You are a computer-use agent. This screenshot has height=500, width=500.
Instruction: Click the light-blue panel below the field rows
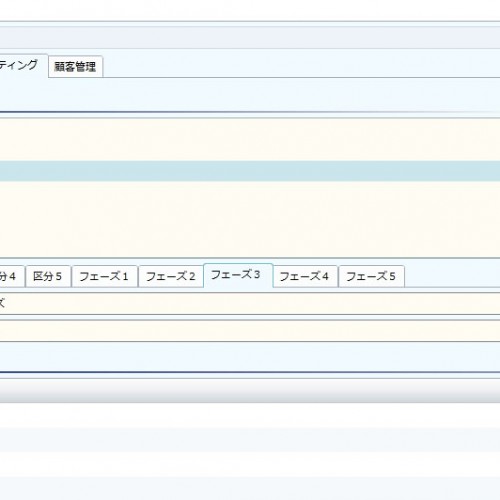point(250,357)
